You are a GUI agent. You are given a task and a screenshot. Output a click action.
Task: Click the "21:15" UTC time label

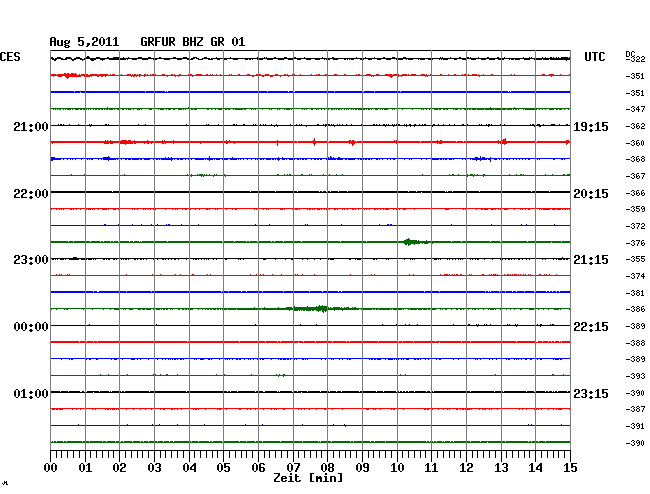[x=591, y=260]
